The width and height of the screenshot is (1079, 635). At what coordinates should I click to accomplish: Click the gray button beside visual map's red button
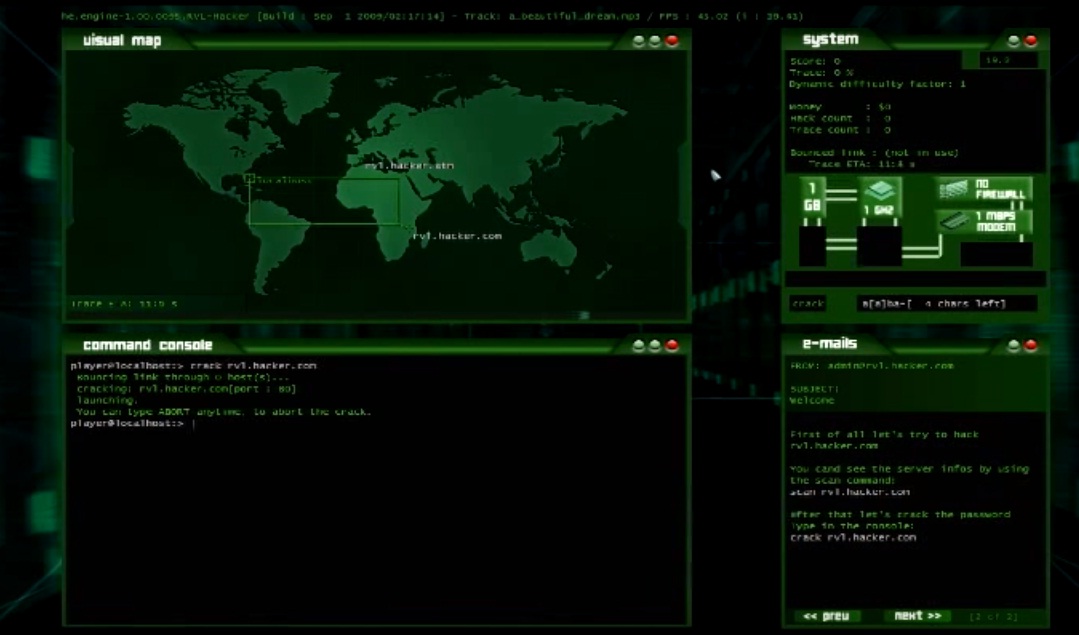coord(655,41)
